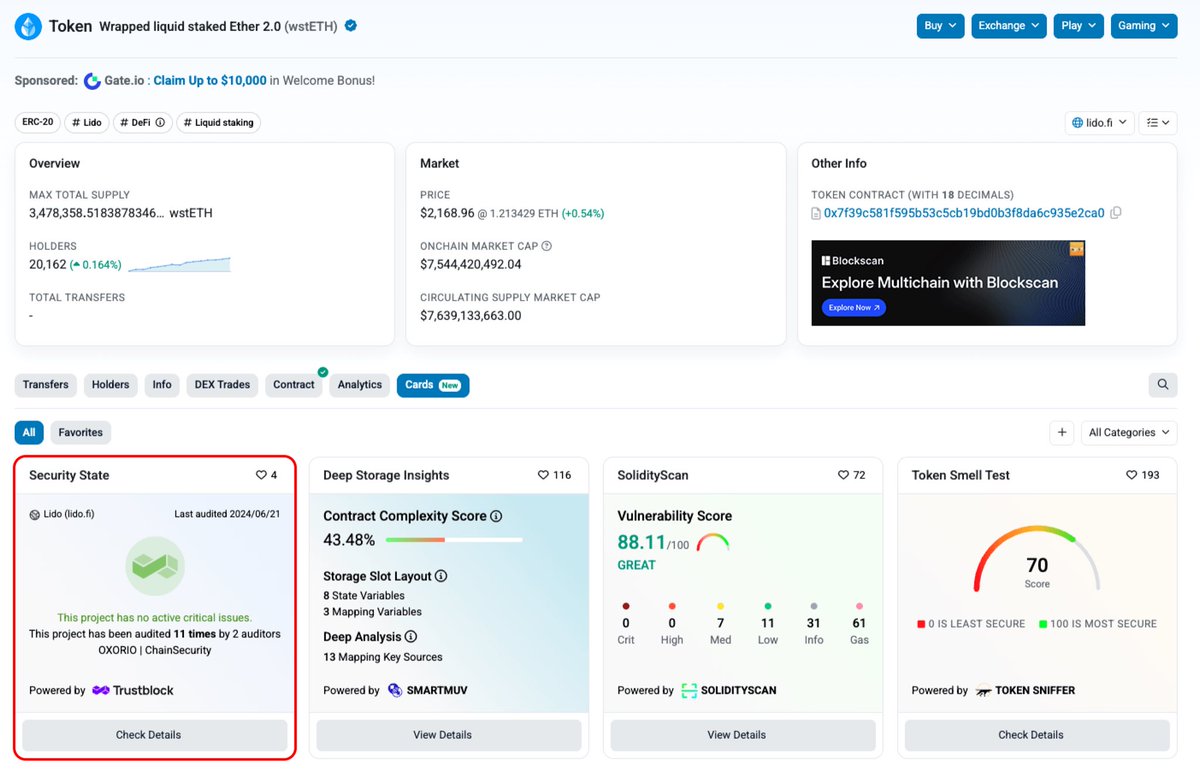Switch to the Analytics tab

point(360,385)
